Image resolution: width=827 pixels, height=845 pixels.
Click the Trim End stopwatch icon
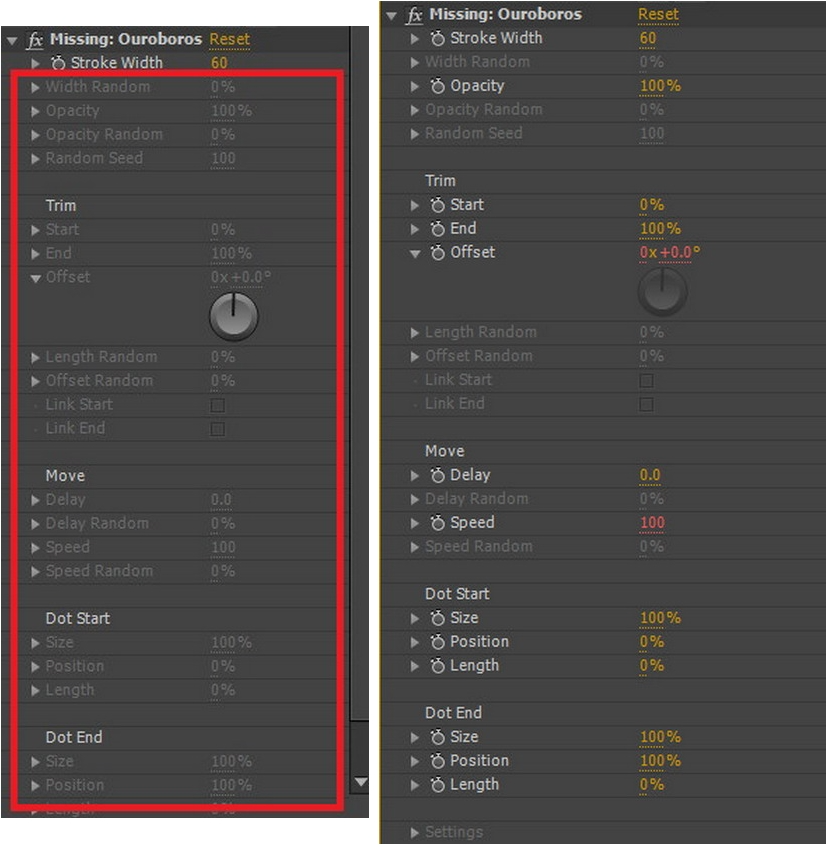[437, 228]
